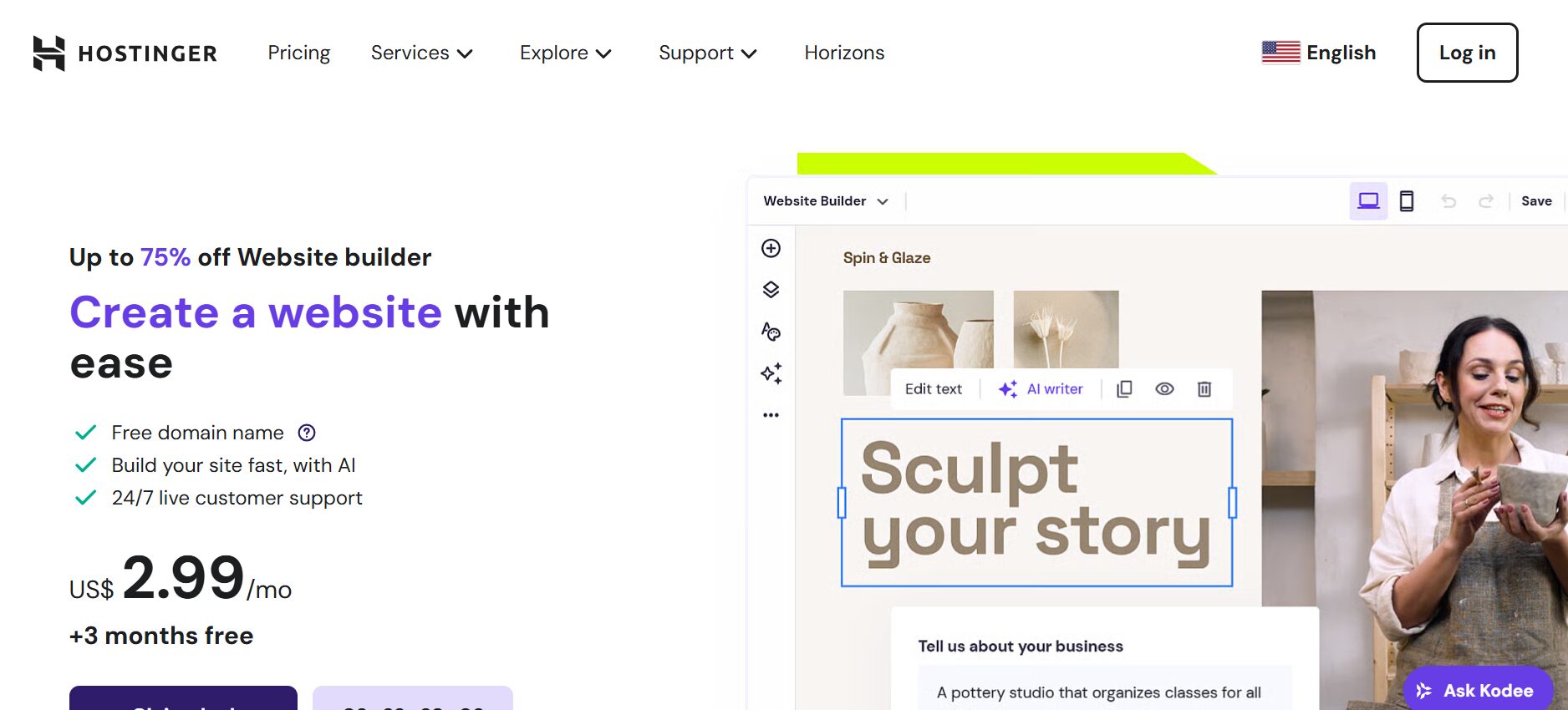Click the undo arrow icon
Viewport: 1568px width, 710px height.
[x=1448, y=200]
